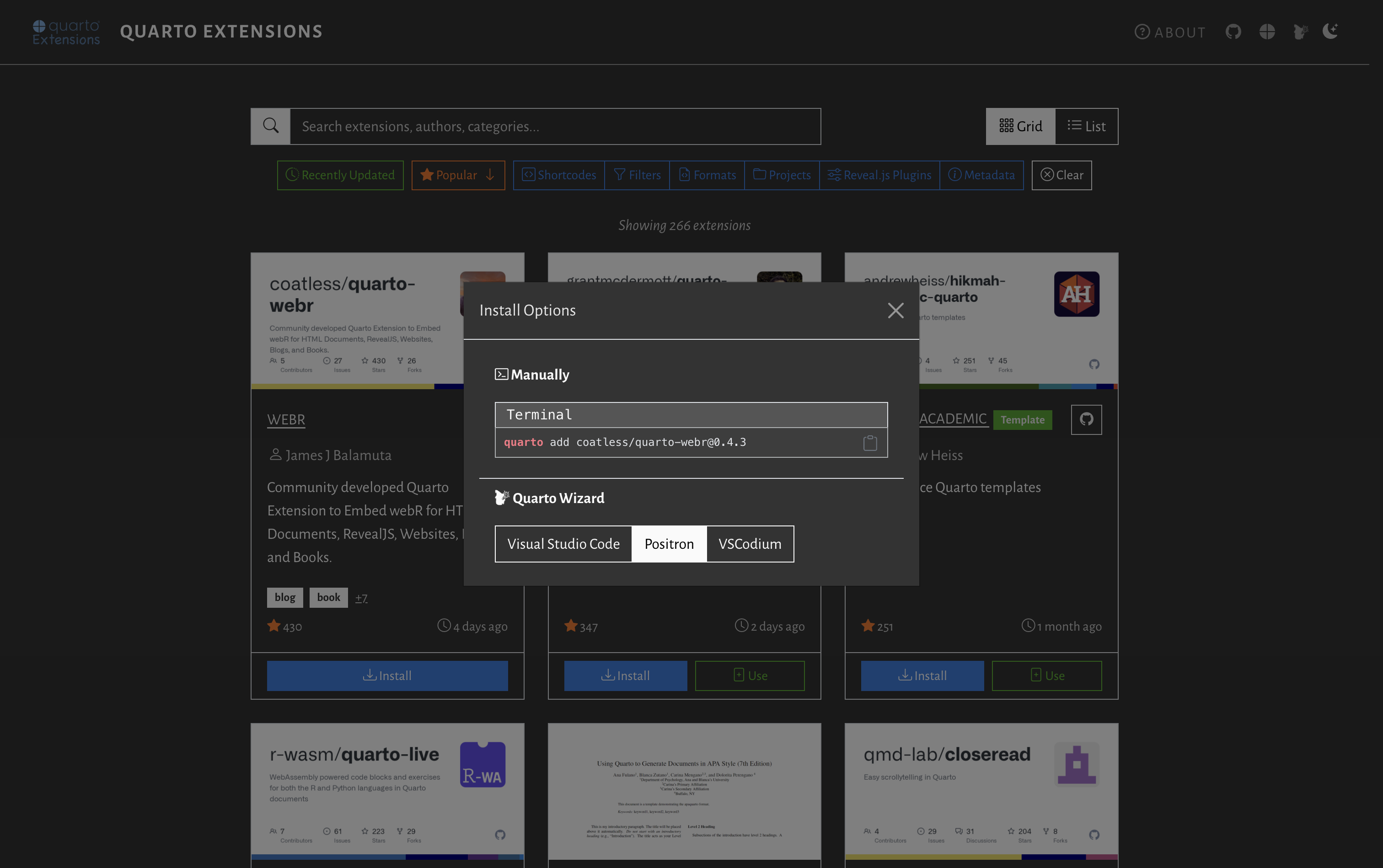Select Visual Studio Code in Quarto Wizard

click(563, 544)
